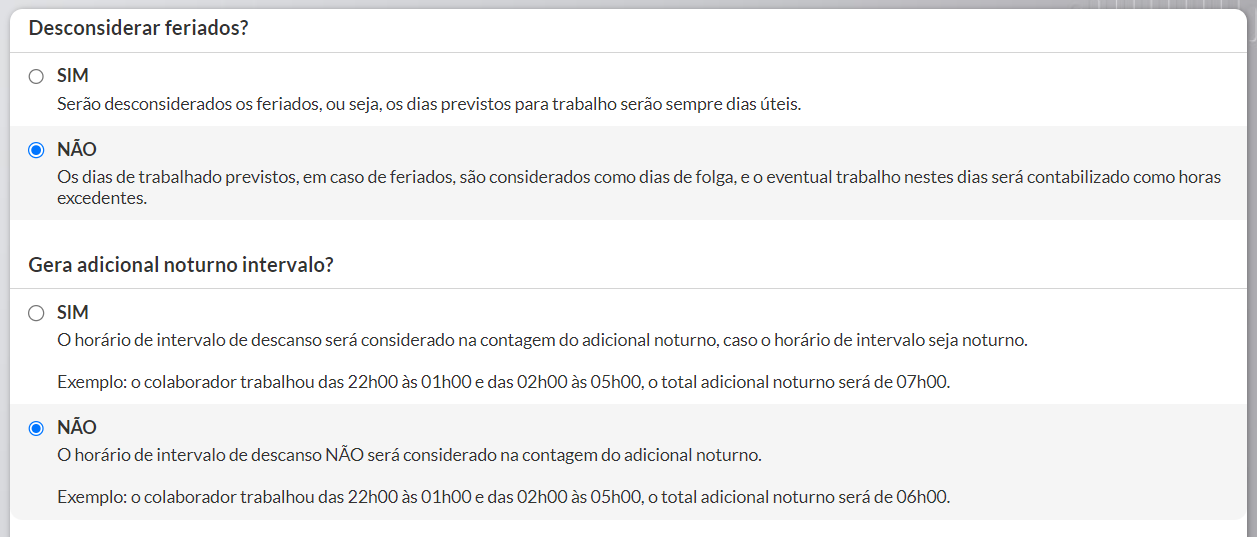Click the NÃO label under Desconsiderar feriados
The height and width of the screenshot is (537, 1257).
(77, 150)
